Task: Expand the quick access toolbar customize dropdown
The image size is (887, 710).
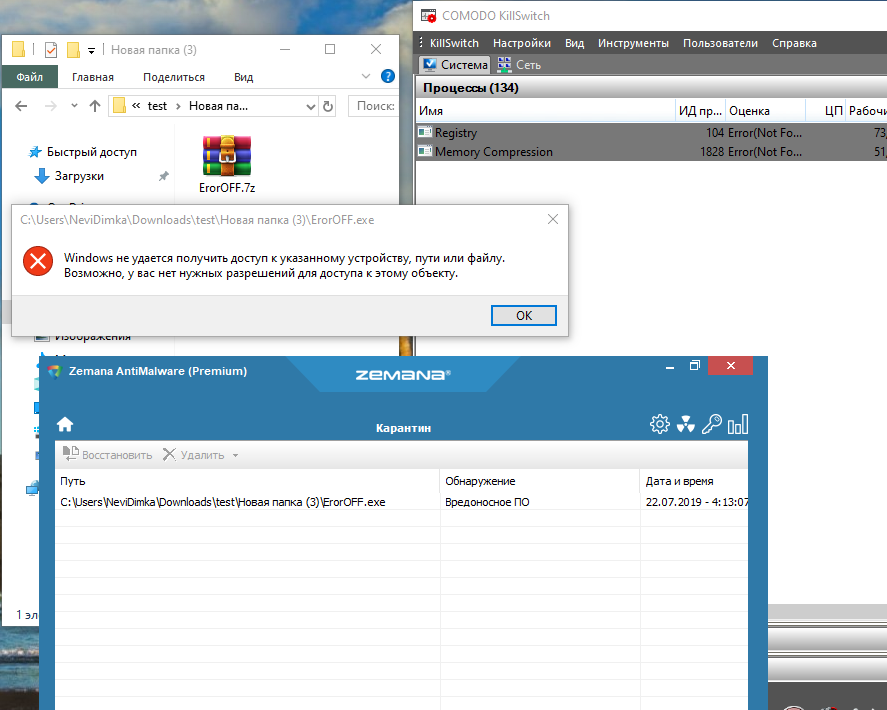Action: tap(91, 51)
